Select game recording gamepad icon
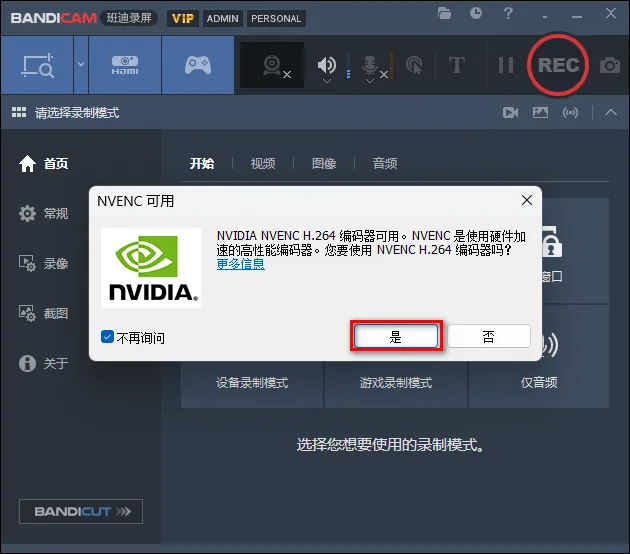The image size is (630, 554). pos(198,65)
